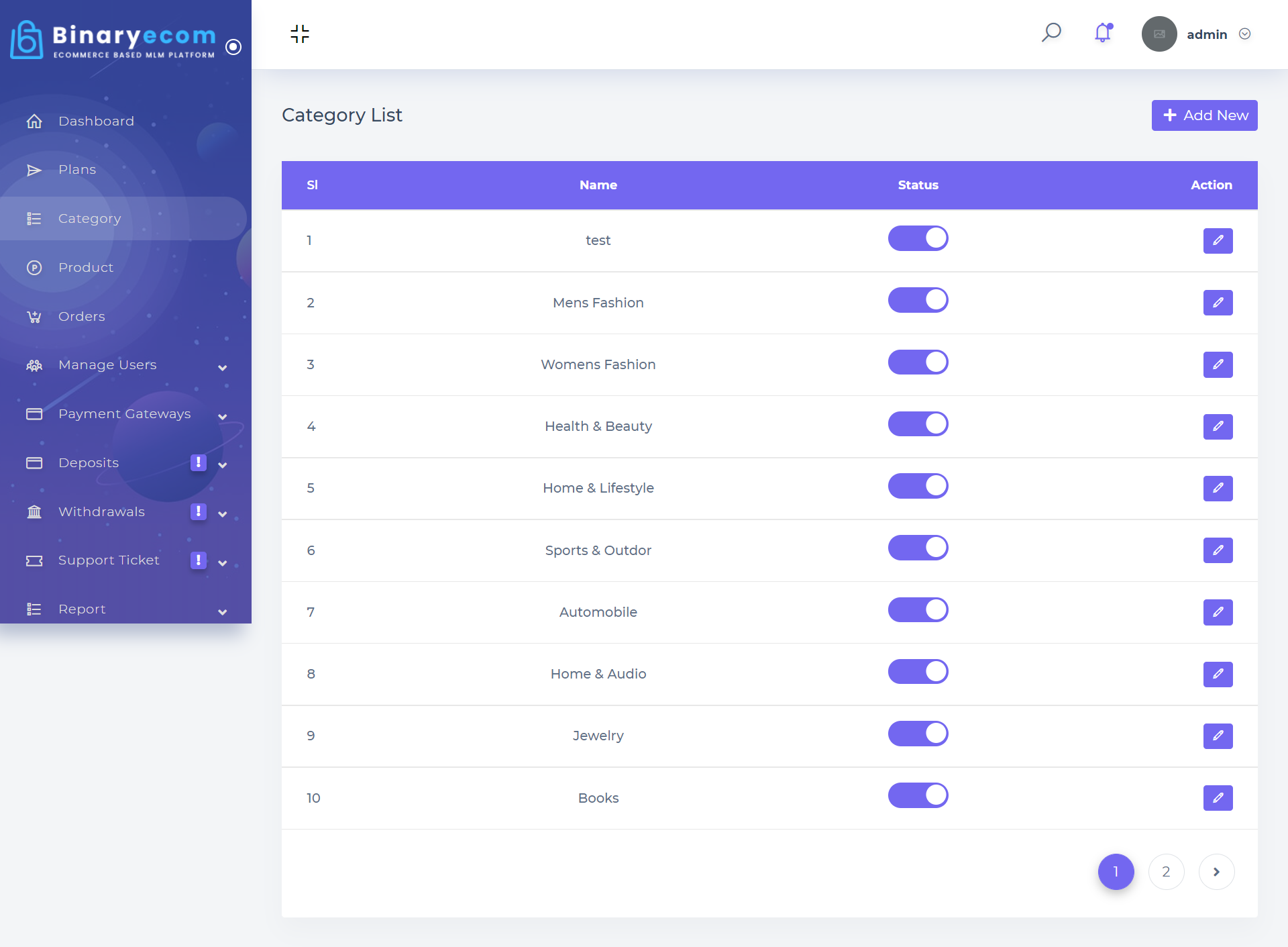Click the next page arrow
Image resolution: width=1288 pixels, height=947 pixels.
1216,871
